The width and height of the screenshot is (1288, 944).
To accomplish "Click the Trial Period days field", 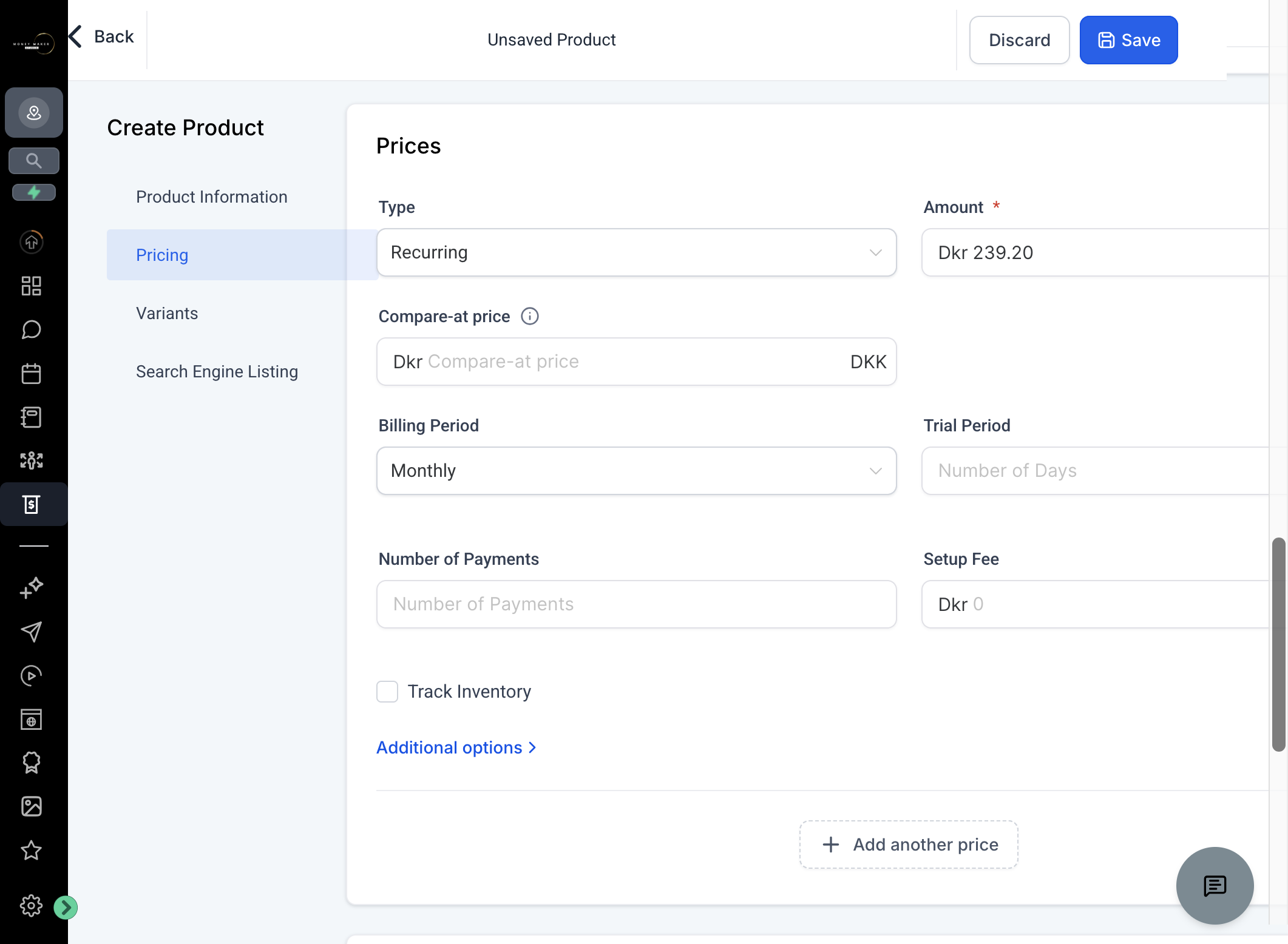I will pyautogui.click(x=1095, y=471).
